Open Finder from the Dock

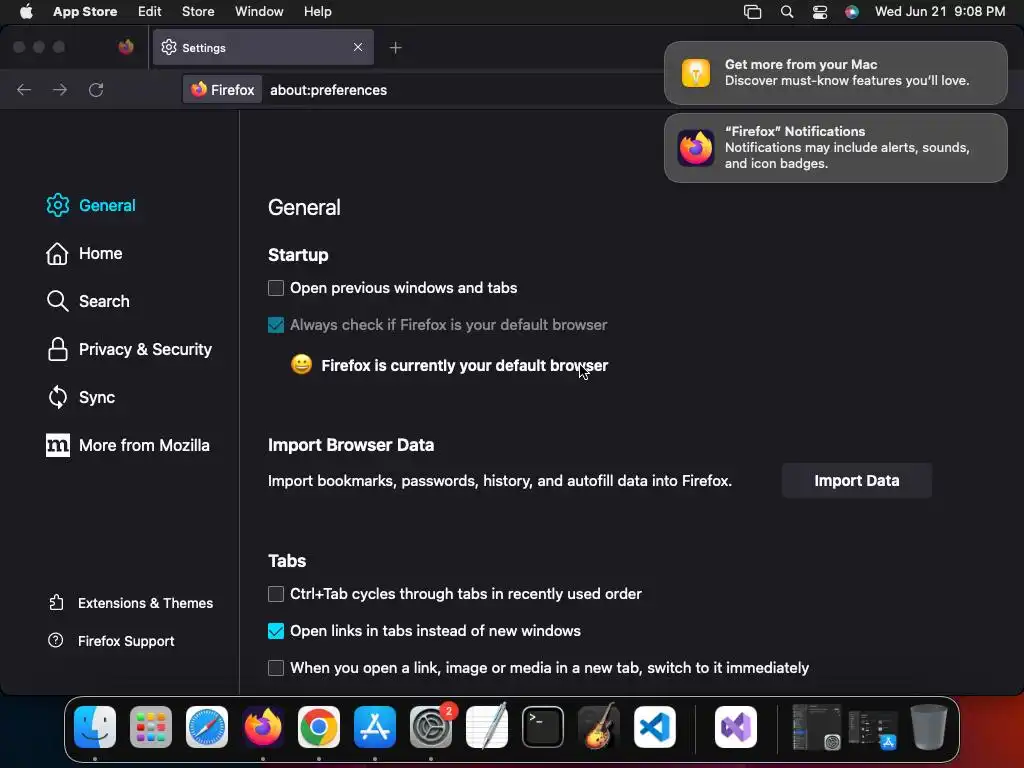(x=95, y=727)
